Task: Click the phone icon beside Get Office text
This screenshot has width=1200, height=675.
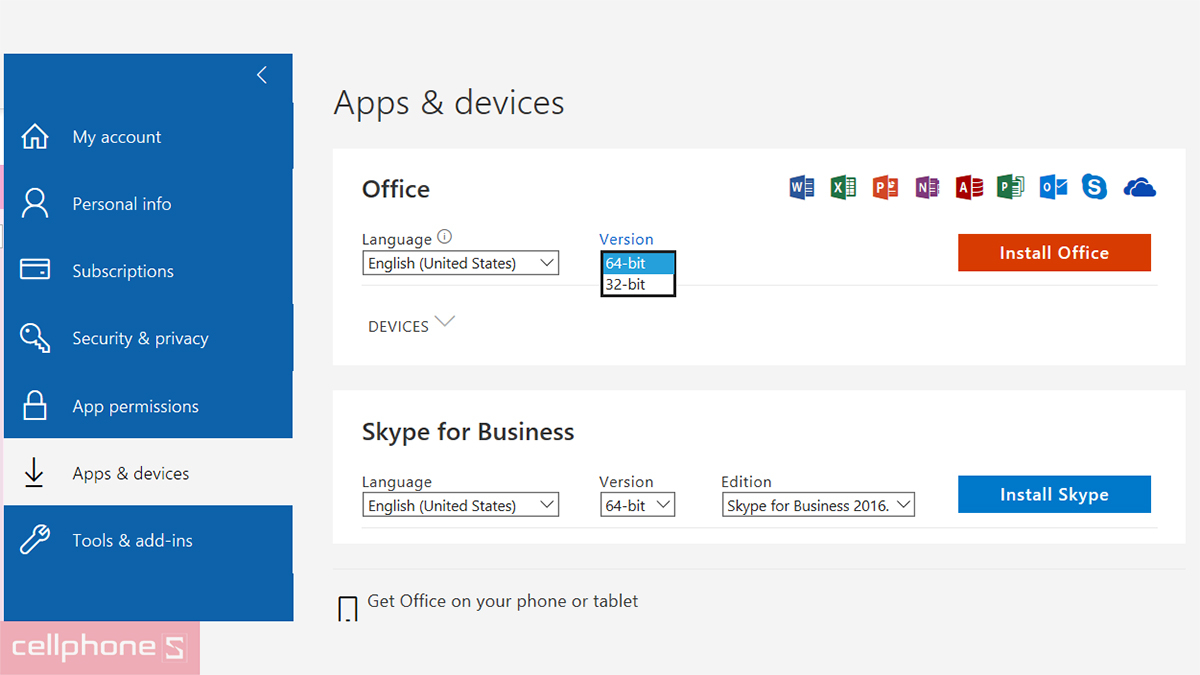Action: (x=348, y=609)
